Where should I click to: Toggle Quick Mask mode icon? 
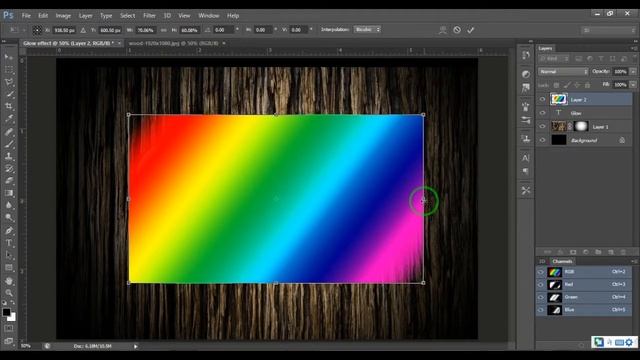click(x=9, y=329)
